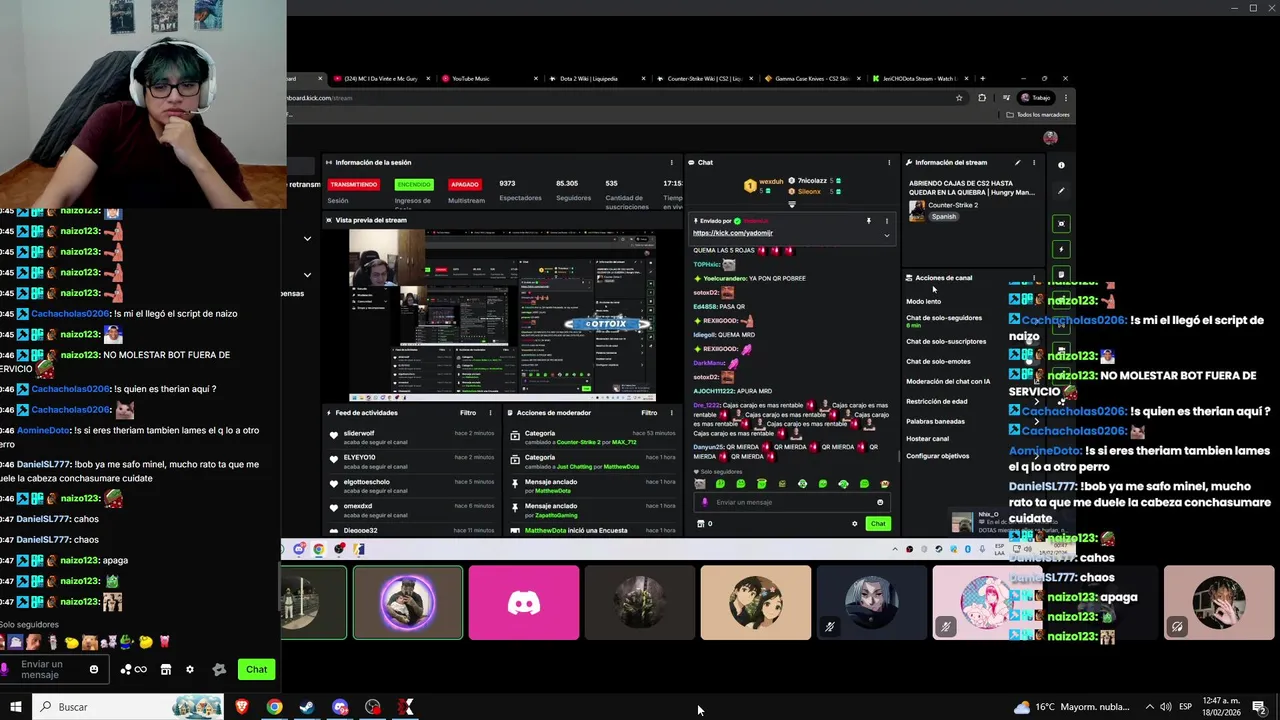Click the Trabajo browser profile button
Image resolution: width=1280 pixels, height=720 pixels.
pos(1036,98)
